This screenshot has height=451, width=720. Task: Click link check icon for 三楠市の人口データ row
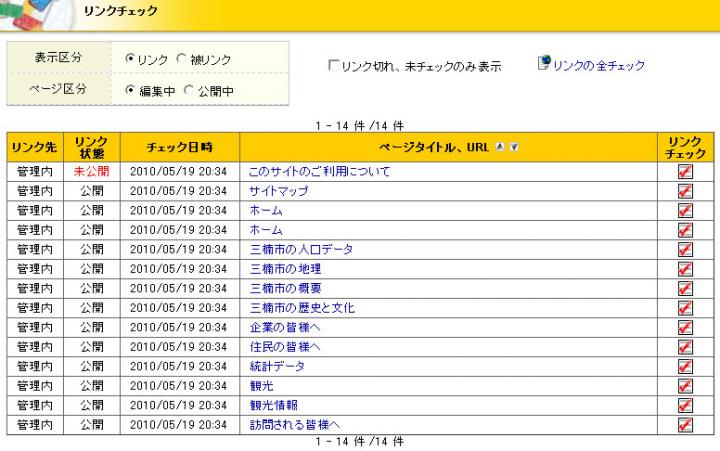click(x=684, y=249)
